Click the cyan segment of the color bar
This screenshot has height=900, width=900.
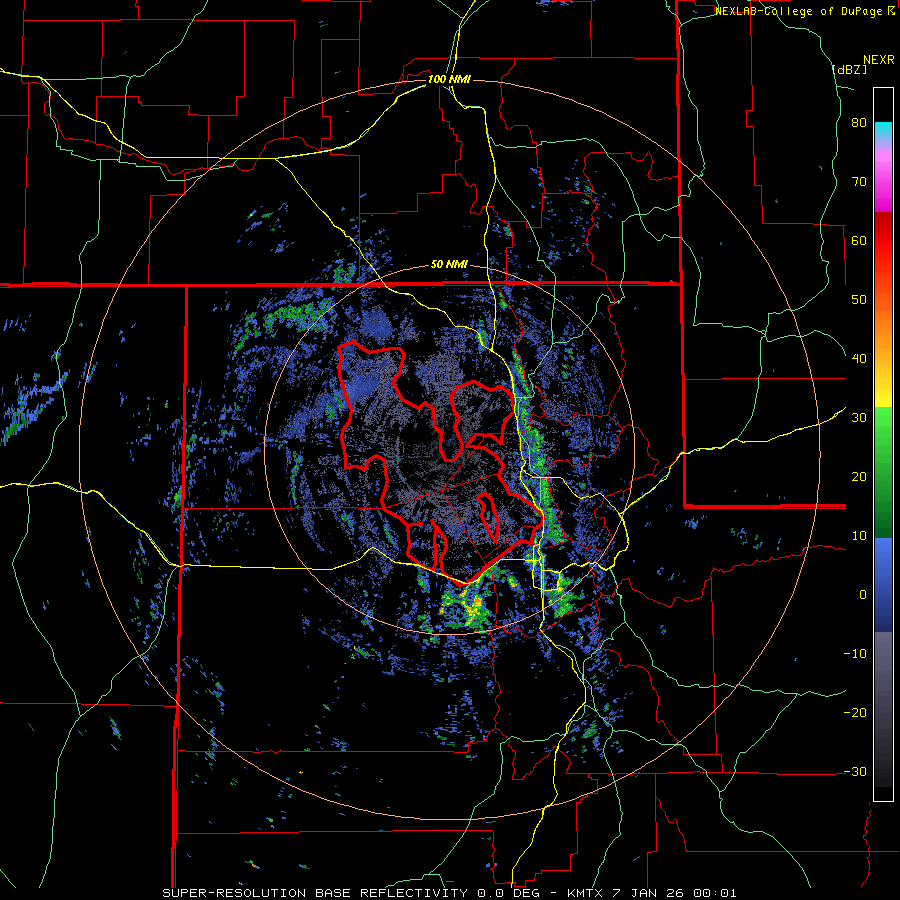pos(883,130)
